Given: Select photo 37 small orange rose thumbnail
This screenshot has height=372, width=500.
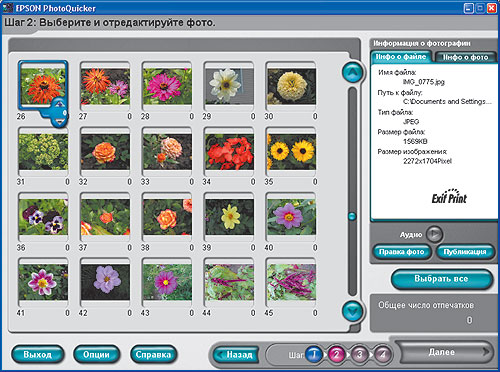Looking at the screenshot, I should (x=105, y=217).
